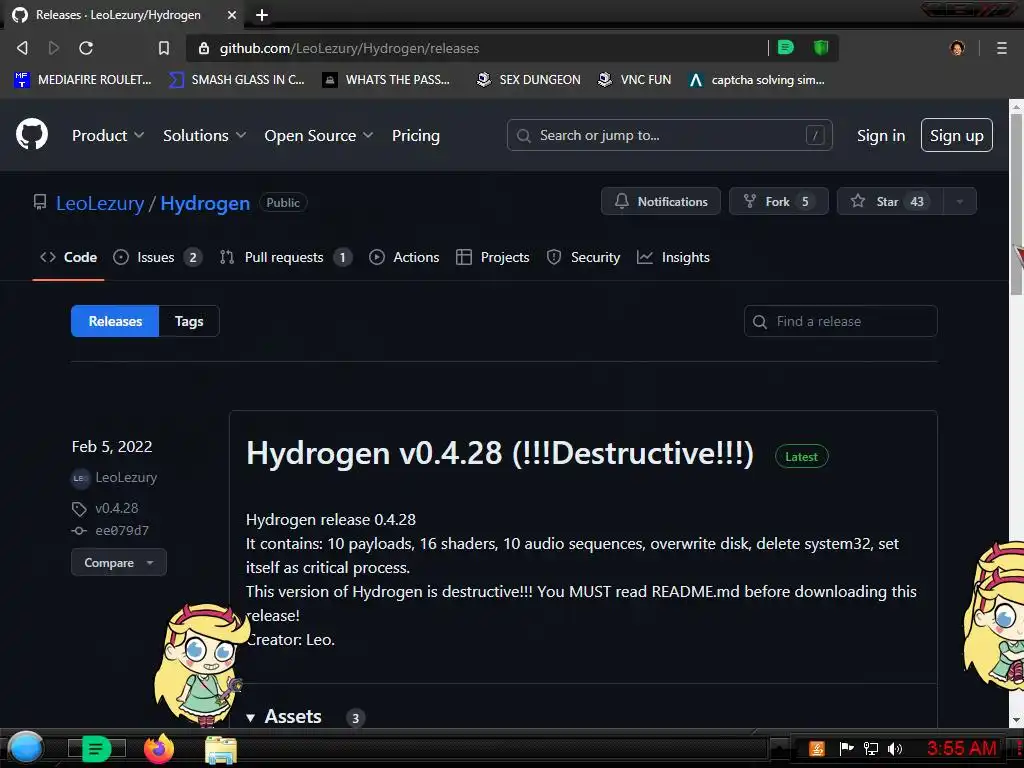Click the Find a release search box

coord(840,321)
